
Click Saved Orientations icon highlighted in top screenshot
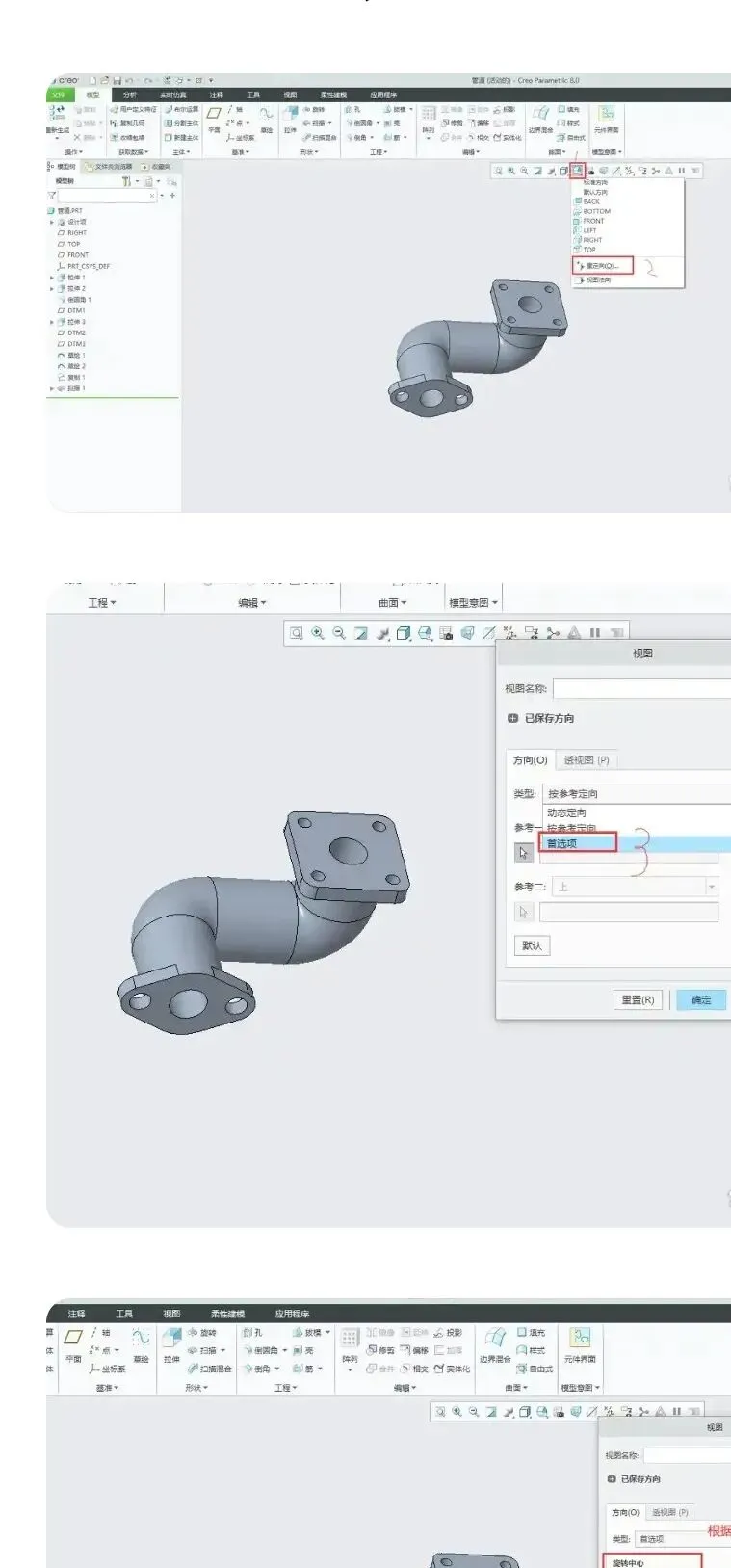[577, 171]
